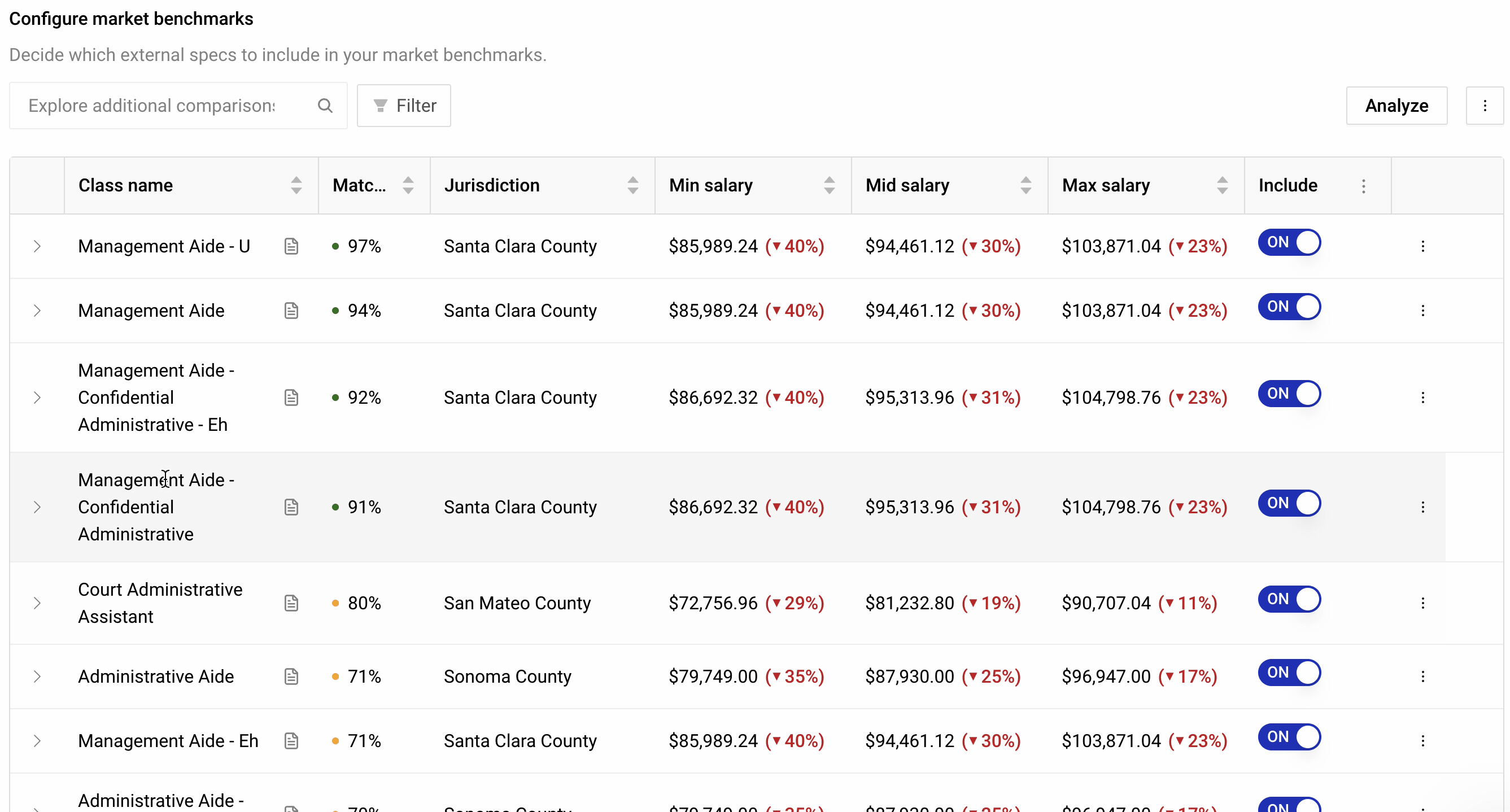Open document icon for Court Administrative Assistant
This screenshot has height=812, width=1510.
(x=291, y=603)
